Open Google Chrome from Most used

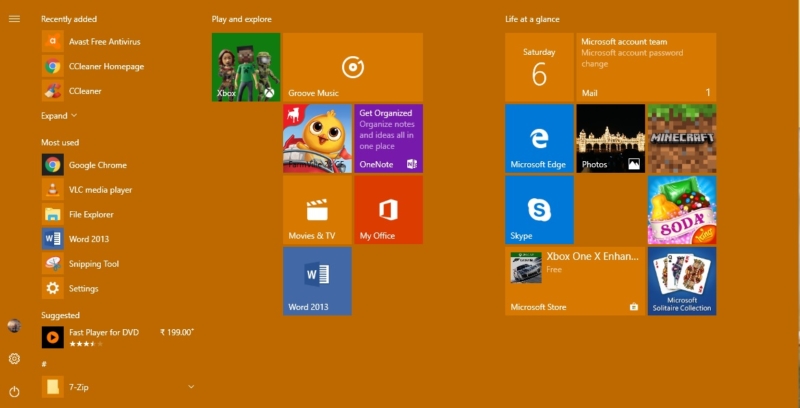(97, 165)
